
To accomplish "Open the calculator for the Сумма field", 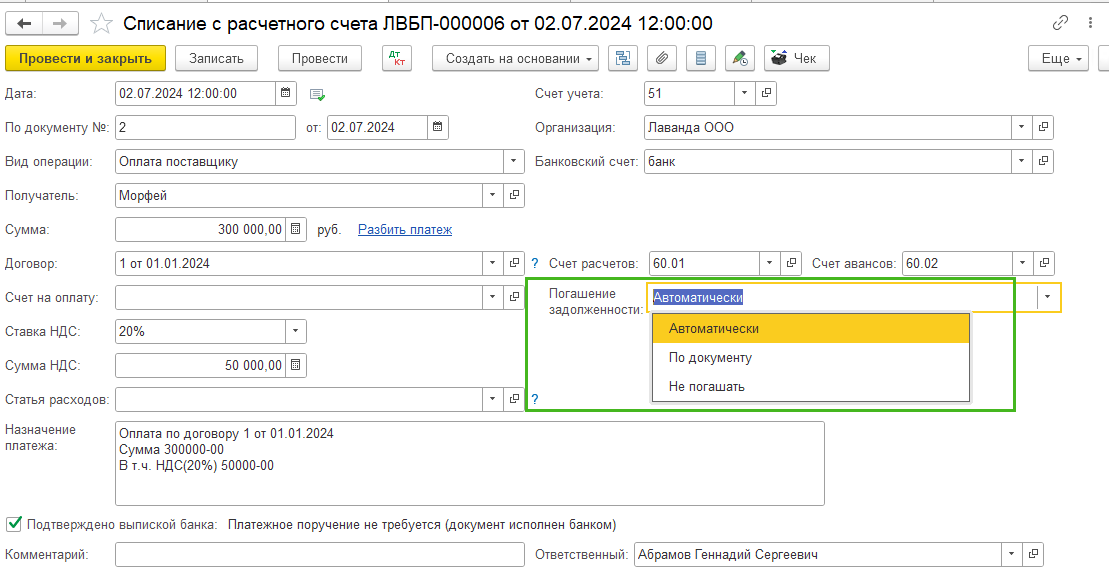I will (296, 230).
